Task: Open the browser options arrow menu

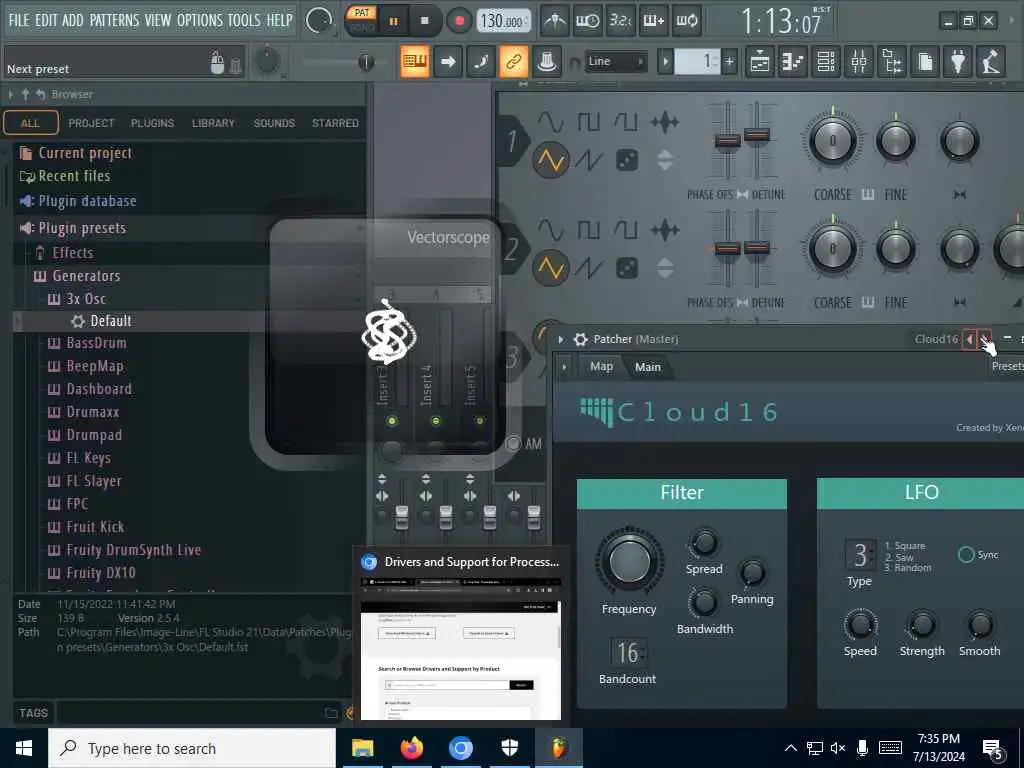Action: click(x=10, y=95)
